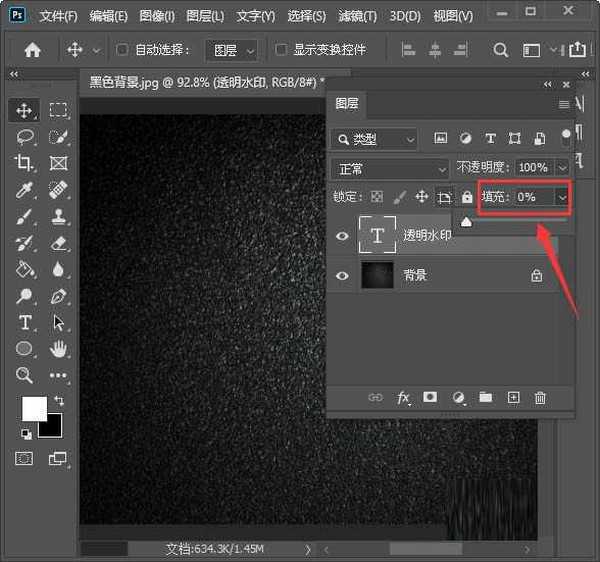Screen dimensions: 600x562
Task: Enable the 自动选择 checkbox
Action: pos(123,50)
